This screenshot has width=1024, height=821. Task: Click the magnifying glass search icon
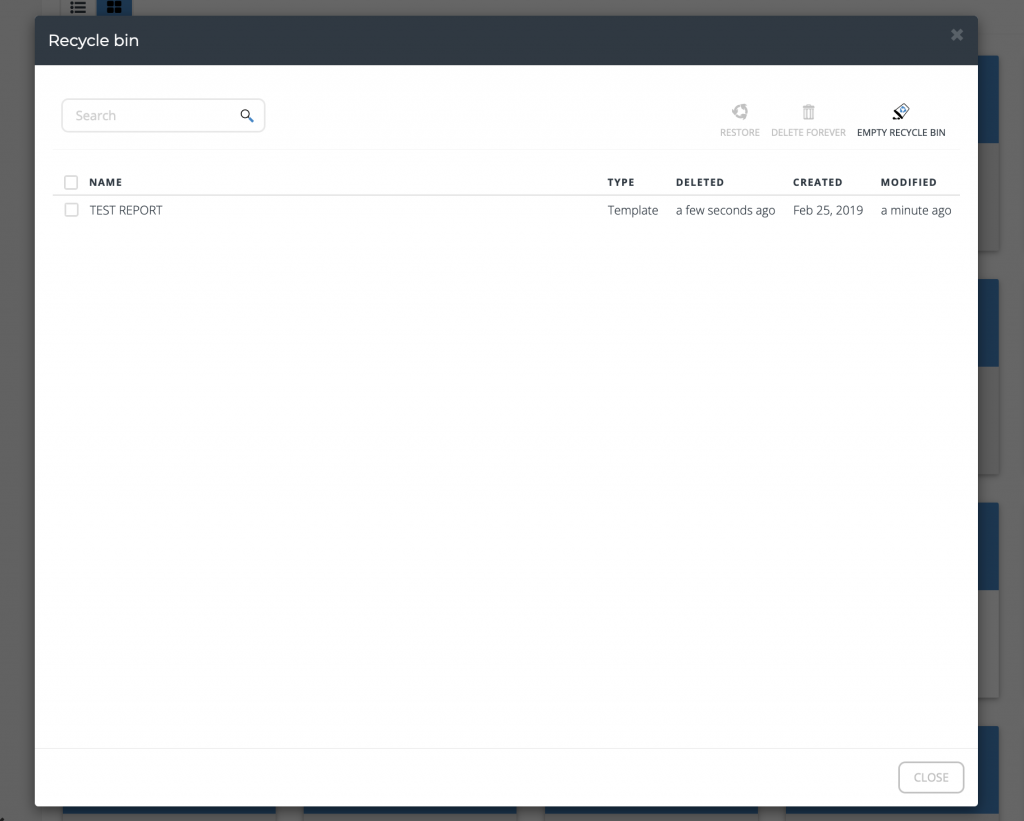(247, 116)
